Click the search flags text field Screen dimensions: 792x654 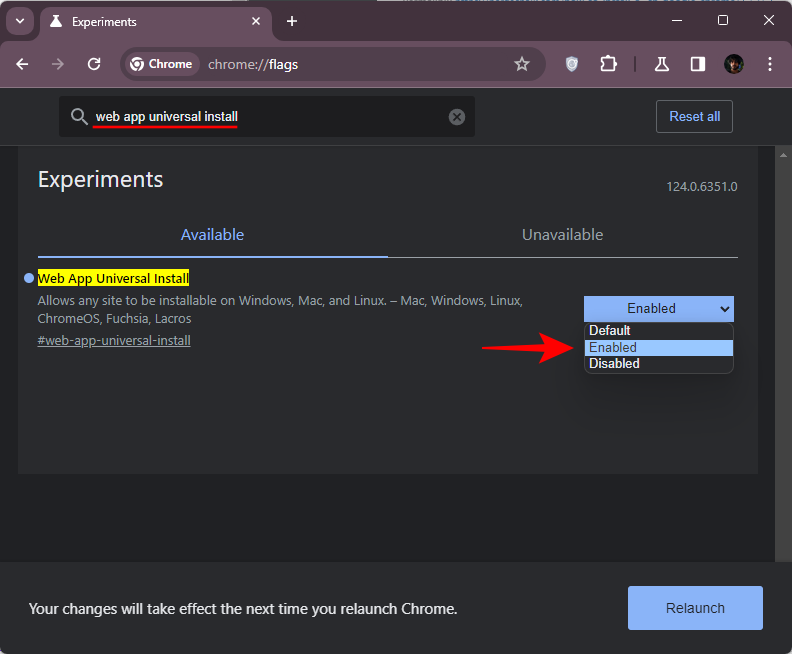tap(267, 117)
